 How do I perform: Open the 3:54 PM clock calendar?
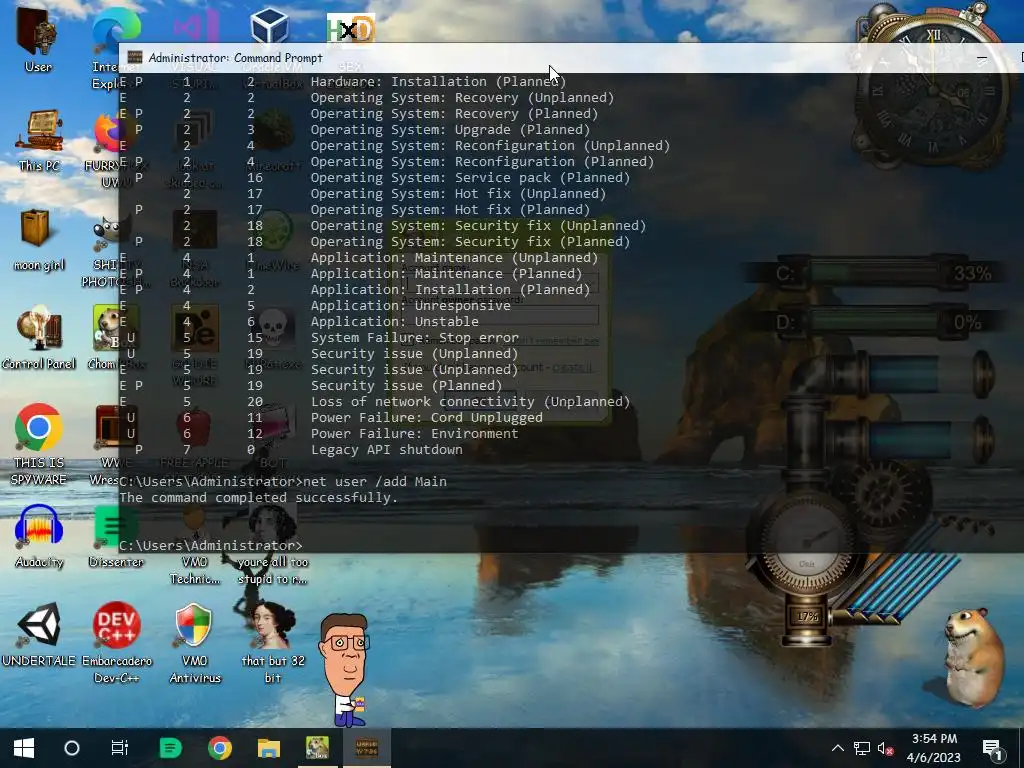coord(934,748)
